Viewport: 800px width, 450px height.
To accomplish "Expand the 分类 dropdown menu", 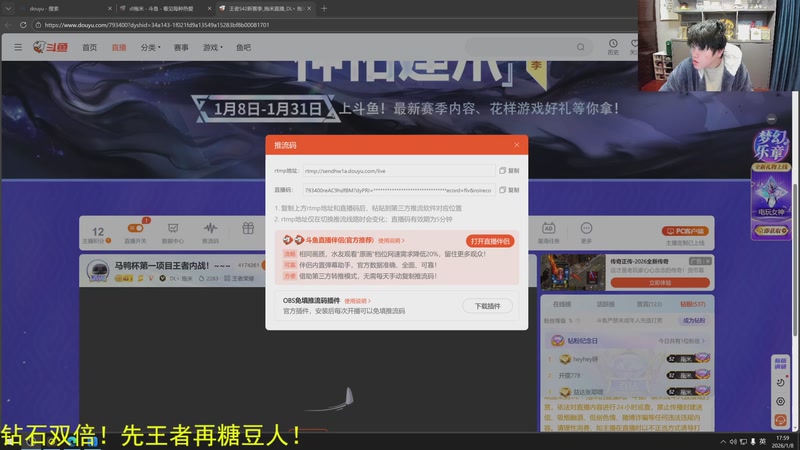I will point(150,47).
